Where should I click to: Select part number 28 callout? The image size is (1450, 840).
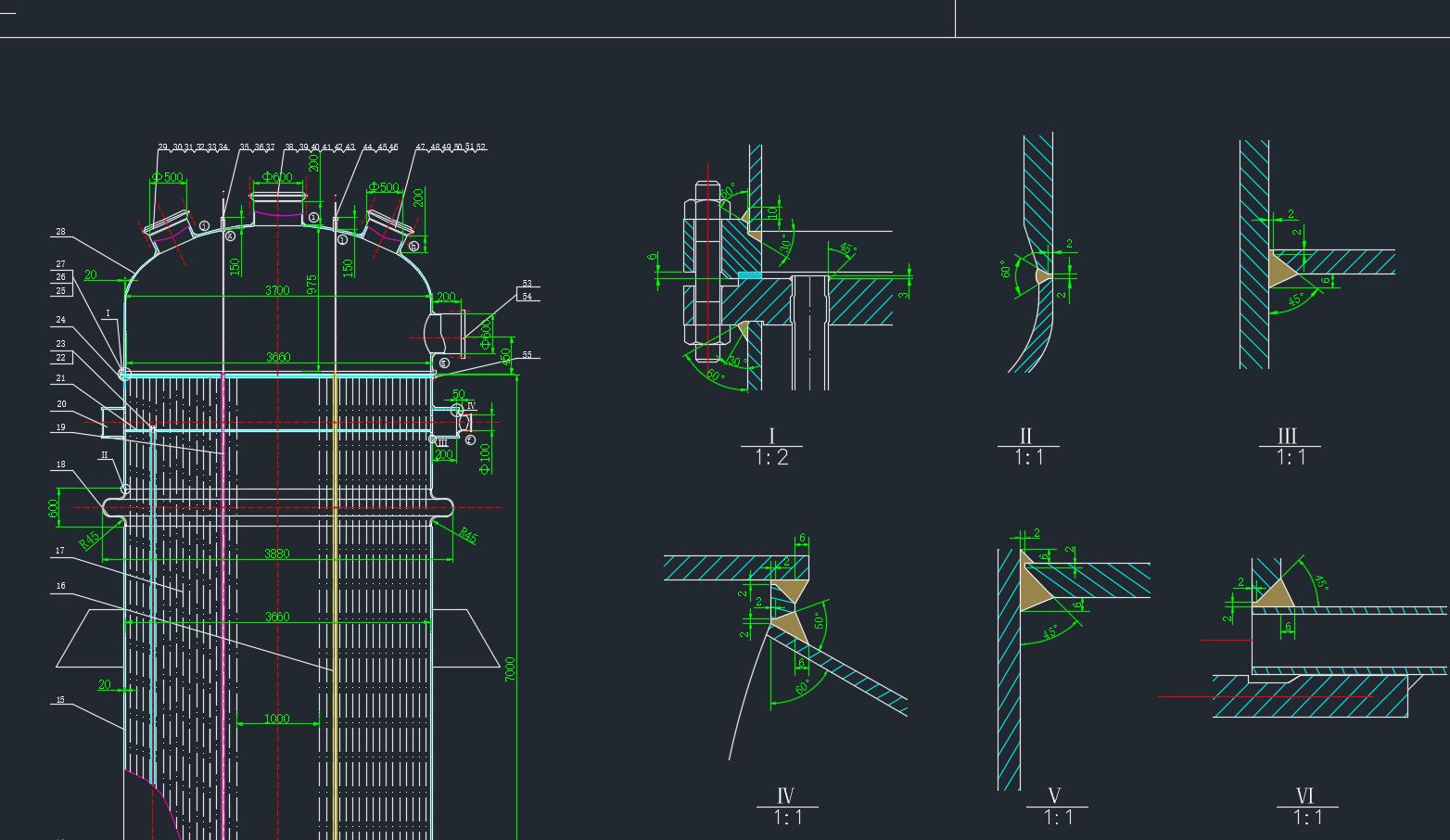(60, 232)
